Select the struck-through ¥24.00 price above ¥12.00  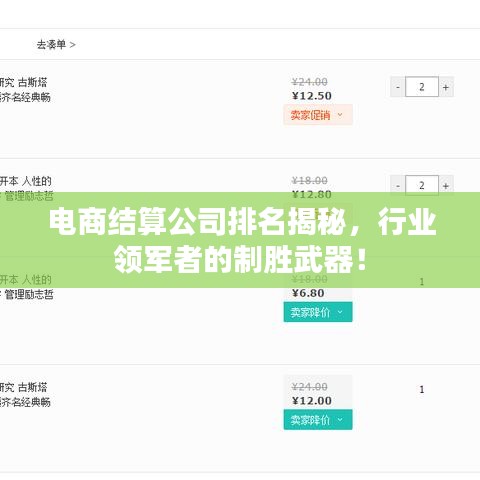309,387
